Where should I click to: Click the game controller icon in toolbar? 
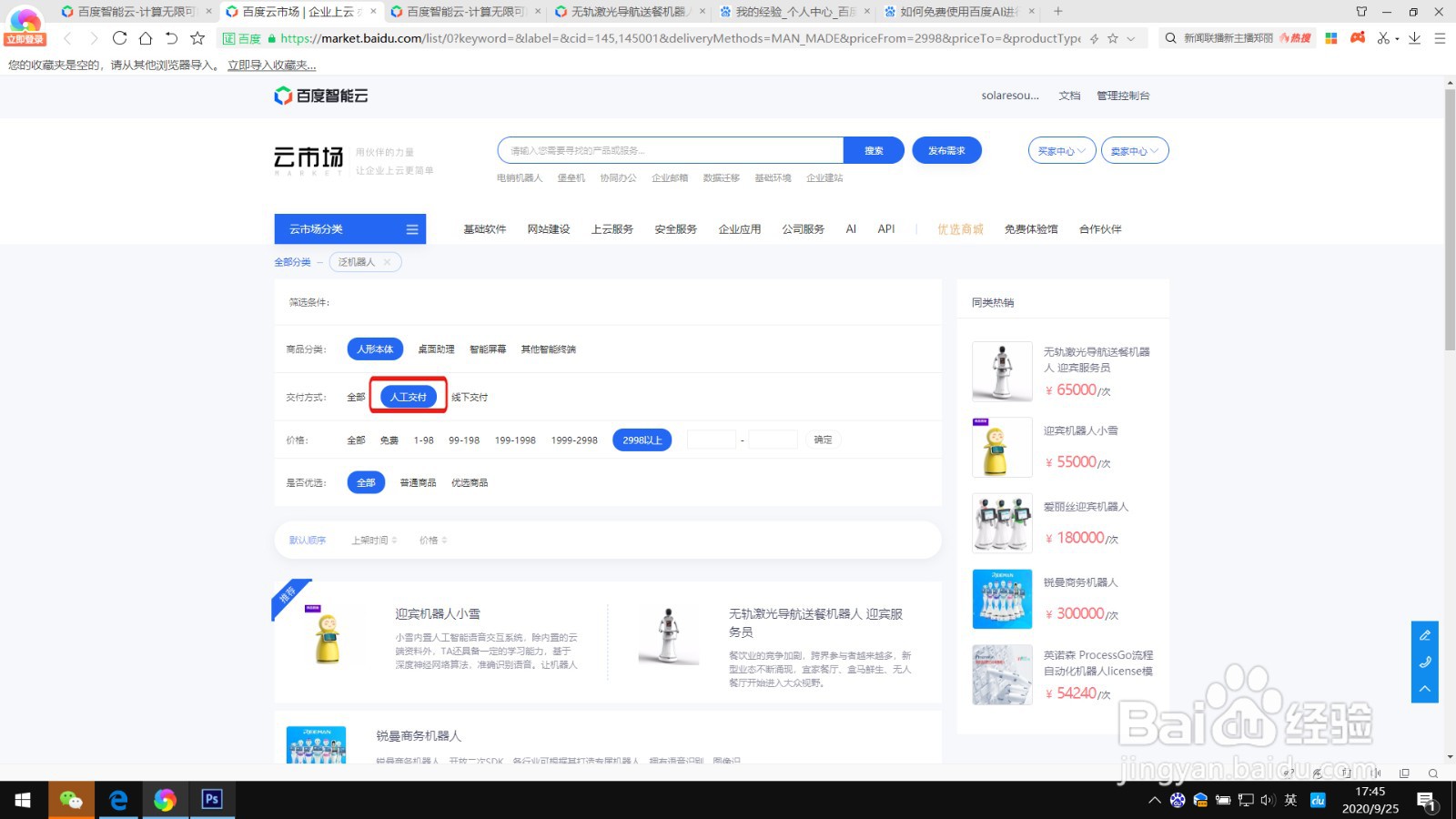pyautogui.click(x=1358, y=38)
